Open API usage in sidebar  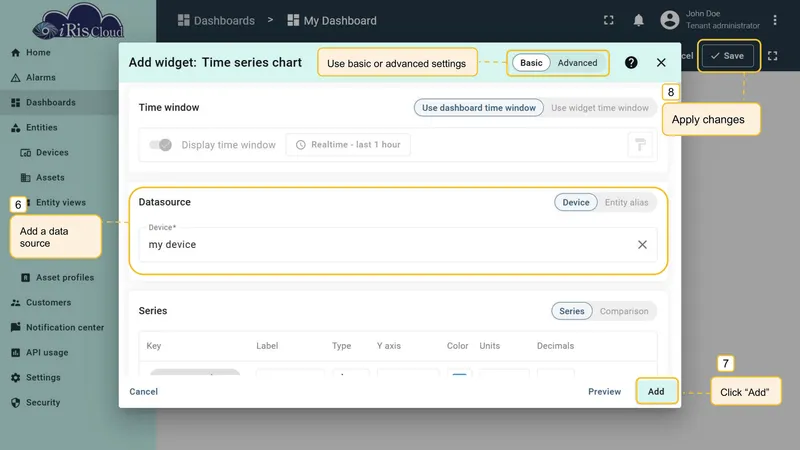pyautogui.click(x=40, y=353)
